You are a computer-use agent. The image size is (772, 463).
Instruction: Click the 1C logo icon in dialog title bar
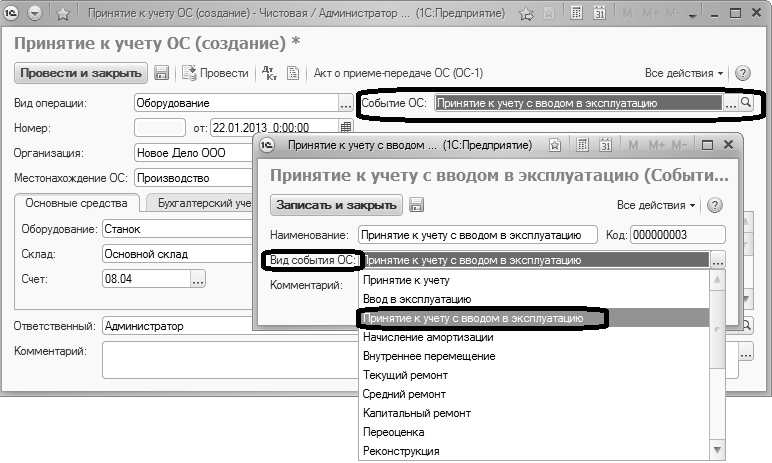click(267, 145)
